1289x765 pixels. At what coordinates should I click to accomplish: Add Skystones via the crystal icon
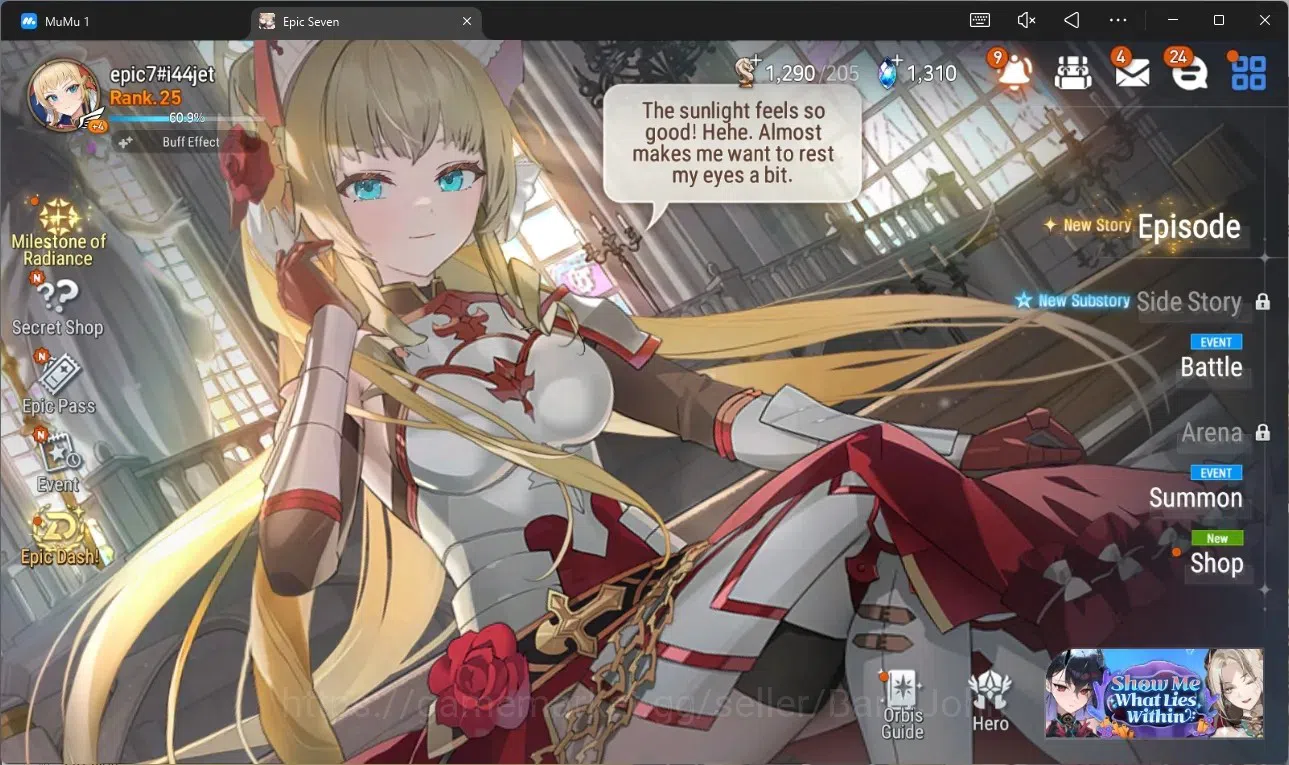click(x=888, y=72)
